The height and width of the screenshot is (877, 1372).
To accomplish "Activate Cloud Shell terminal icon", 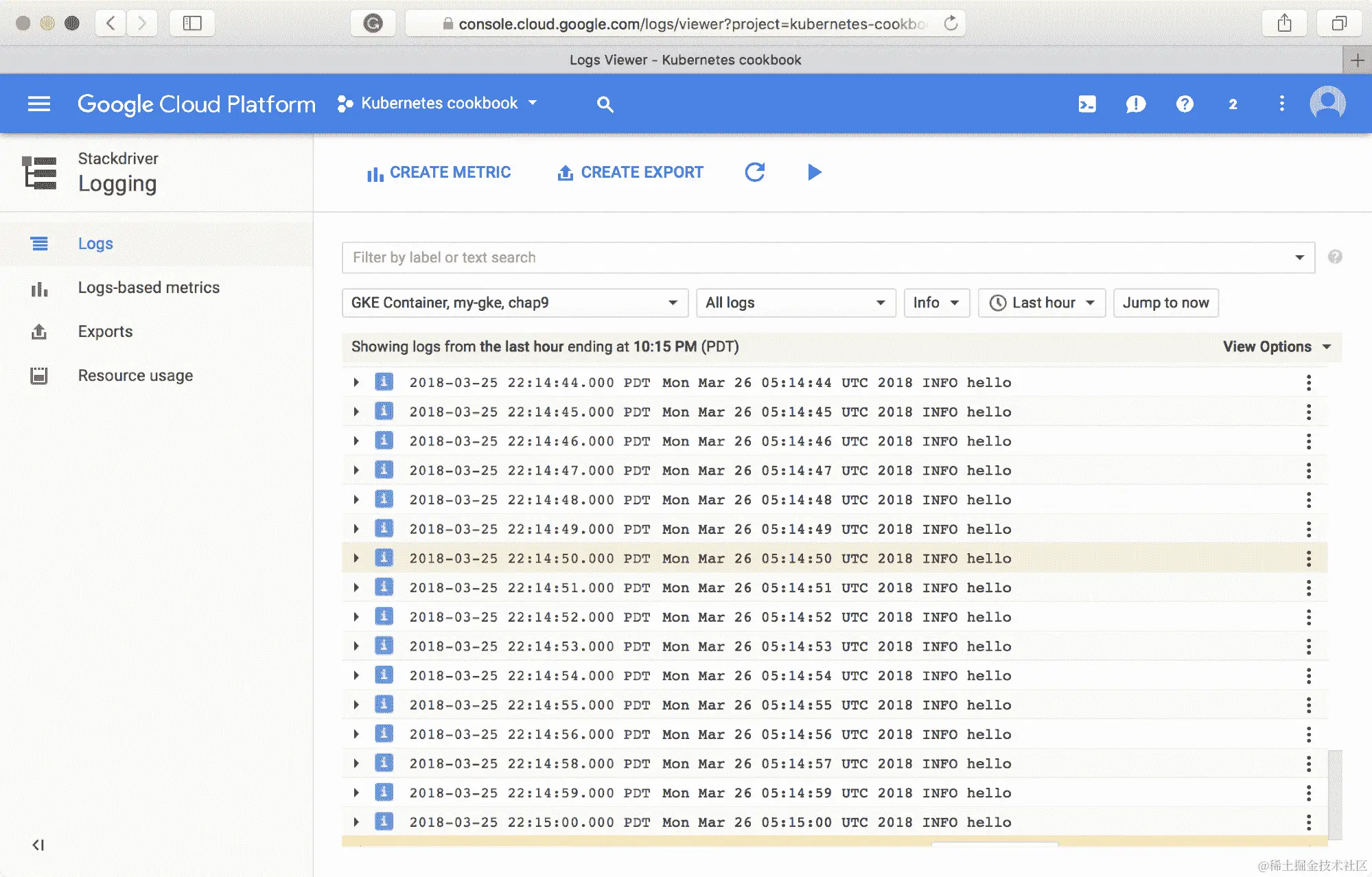I will 1087,104.
